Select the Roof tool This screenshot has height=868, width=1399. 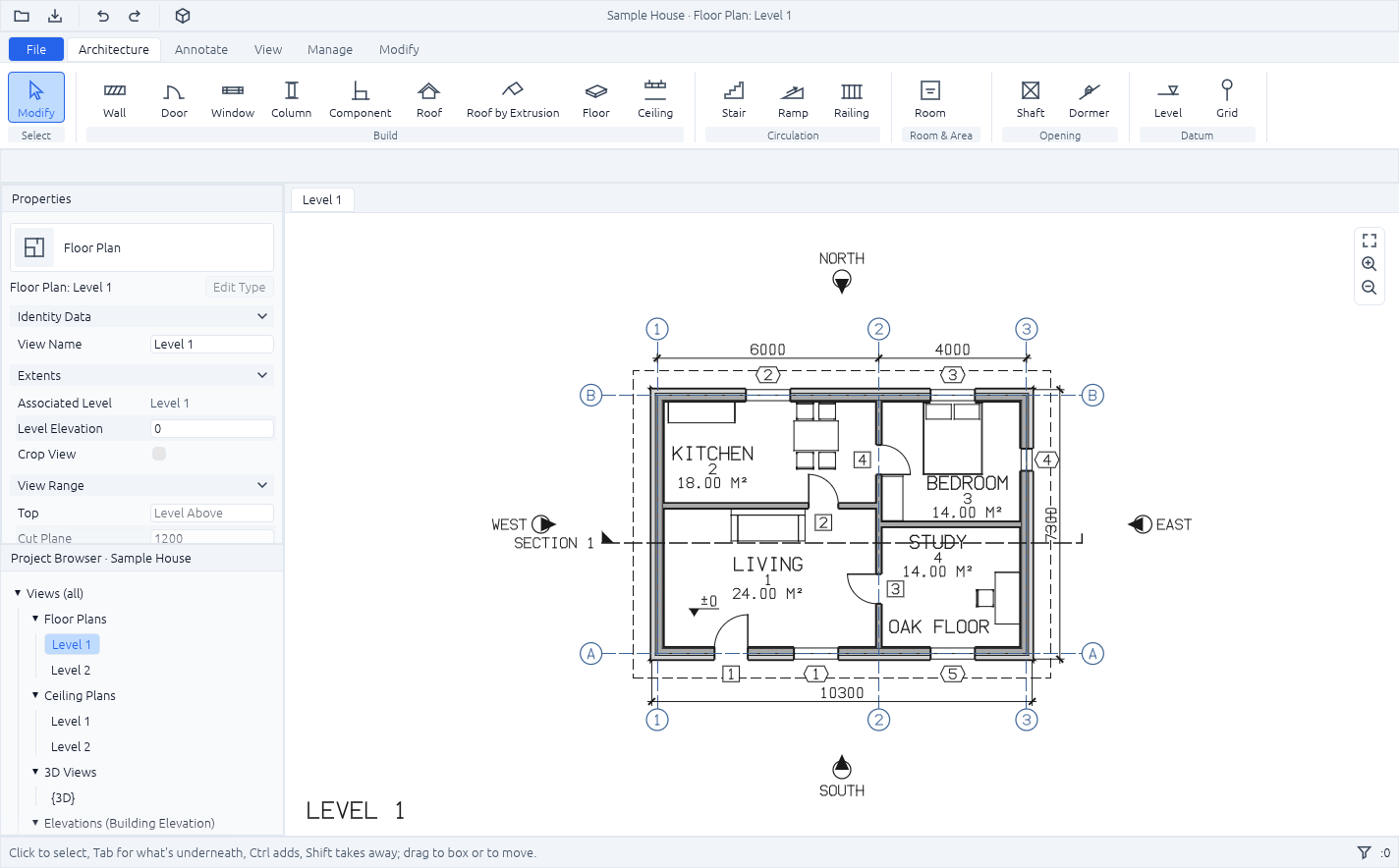(x=429, y=98)
